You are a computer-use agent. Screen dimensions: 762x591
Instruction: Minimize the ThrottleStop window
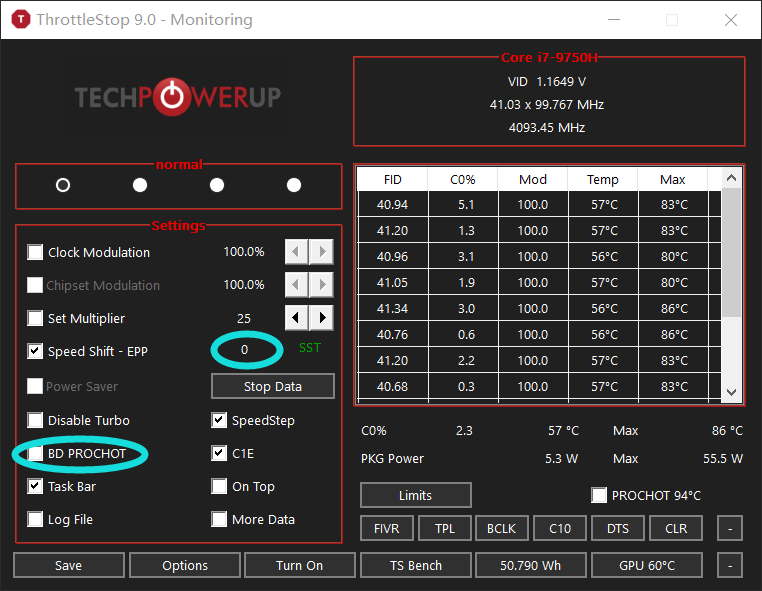(614, 19)
